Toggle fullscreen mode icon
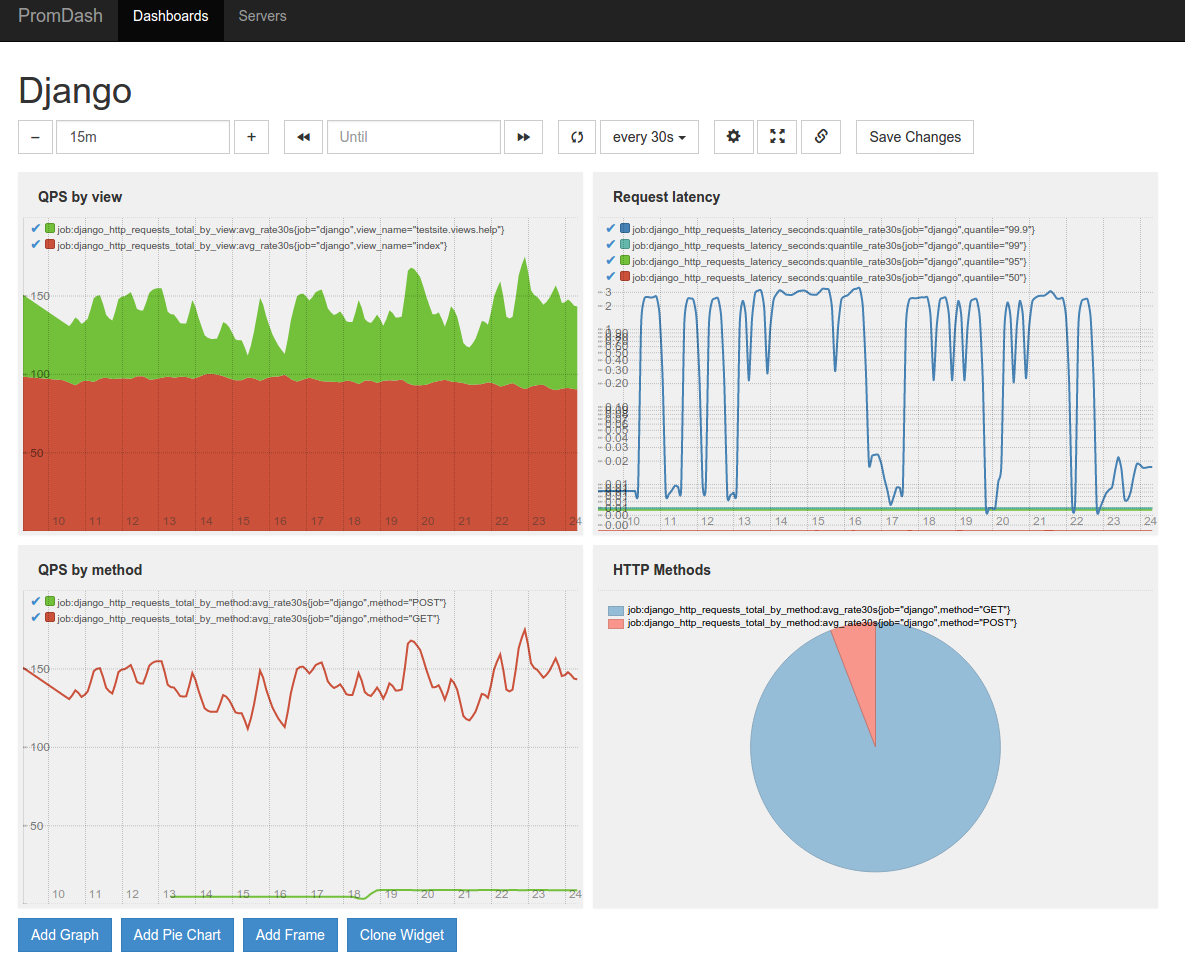This screenshot has width=1185, height=962. pyautogui.click(x=777, y=137)
